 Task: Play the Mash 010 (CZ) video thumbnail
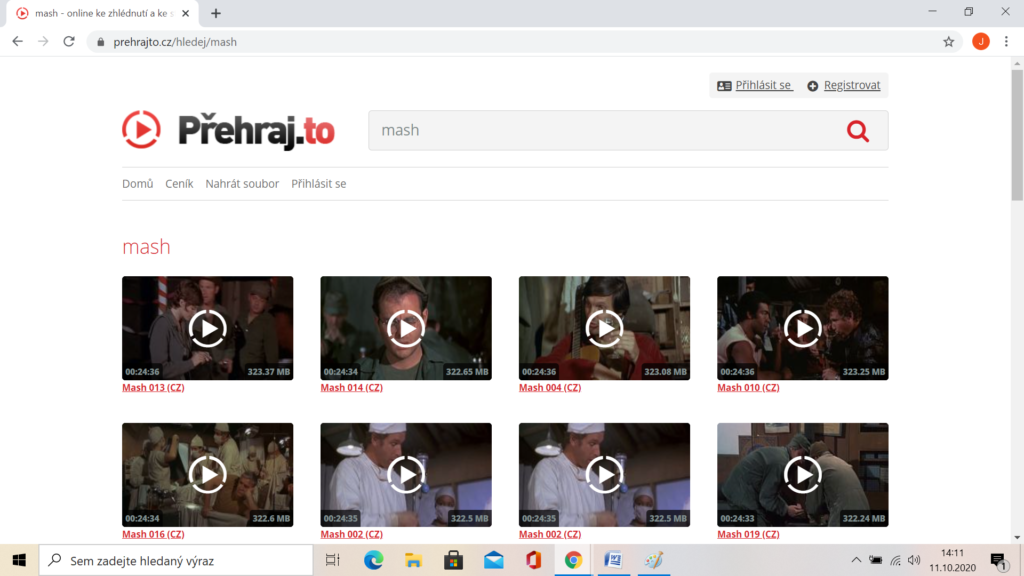[x=803, y=328]
